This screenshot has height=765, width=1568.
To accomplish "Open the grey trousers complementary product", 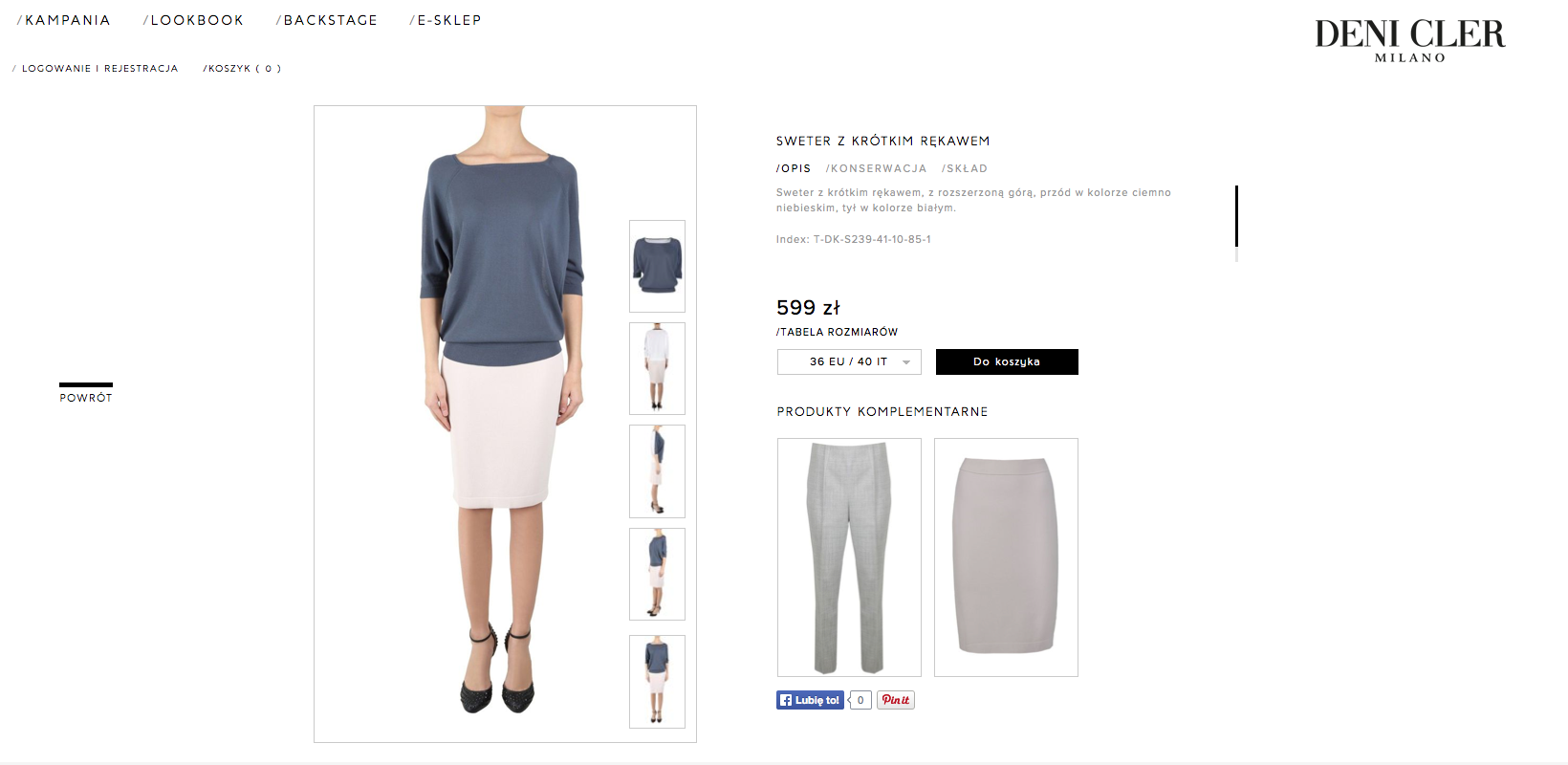I will [x=849, y=557].
